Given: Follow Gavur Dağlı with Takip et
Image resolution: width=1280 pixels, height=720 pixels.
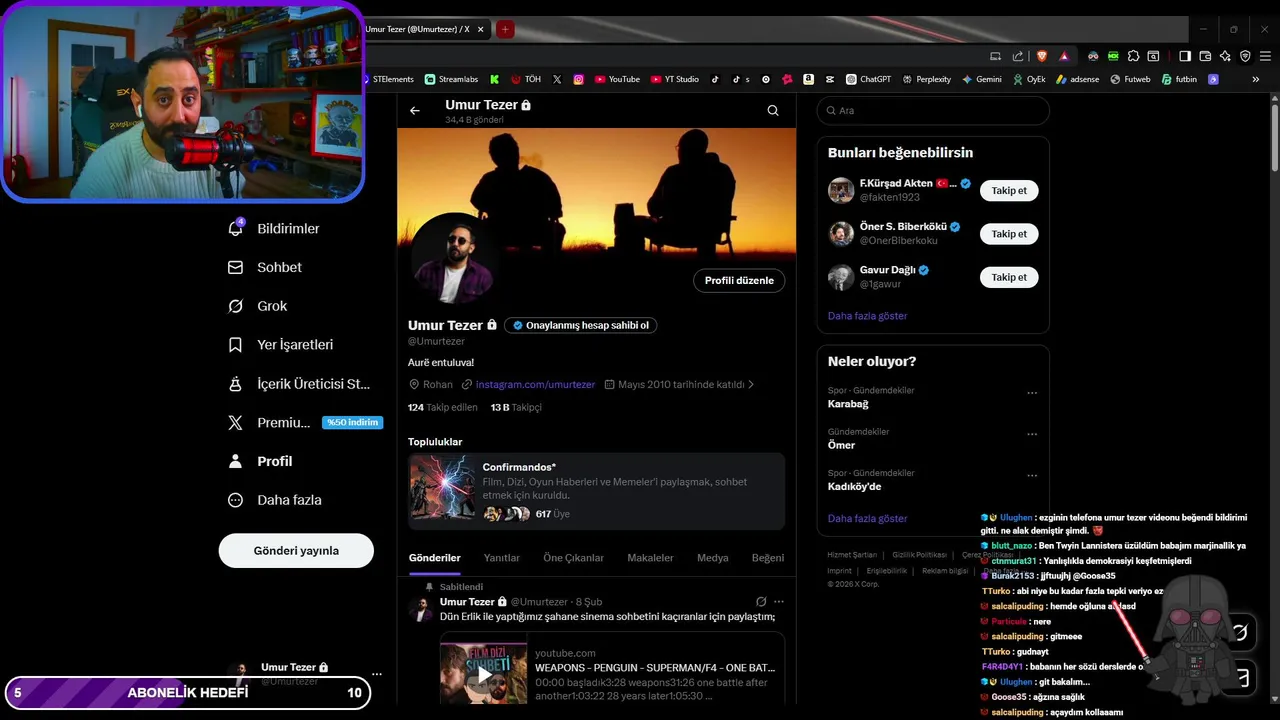Looking at the screenshot, I should pyautogui.click(x=1009, y=277).
